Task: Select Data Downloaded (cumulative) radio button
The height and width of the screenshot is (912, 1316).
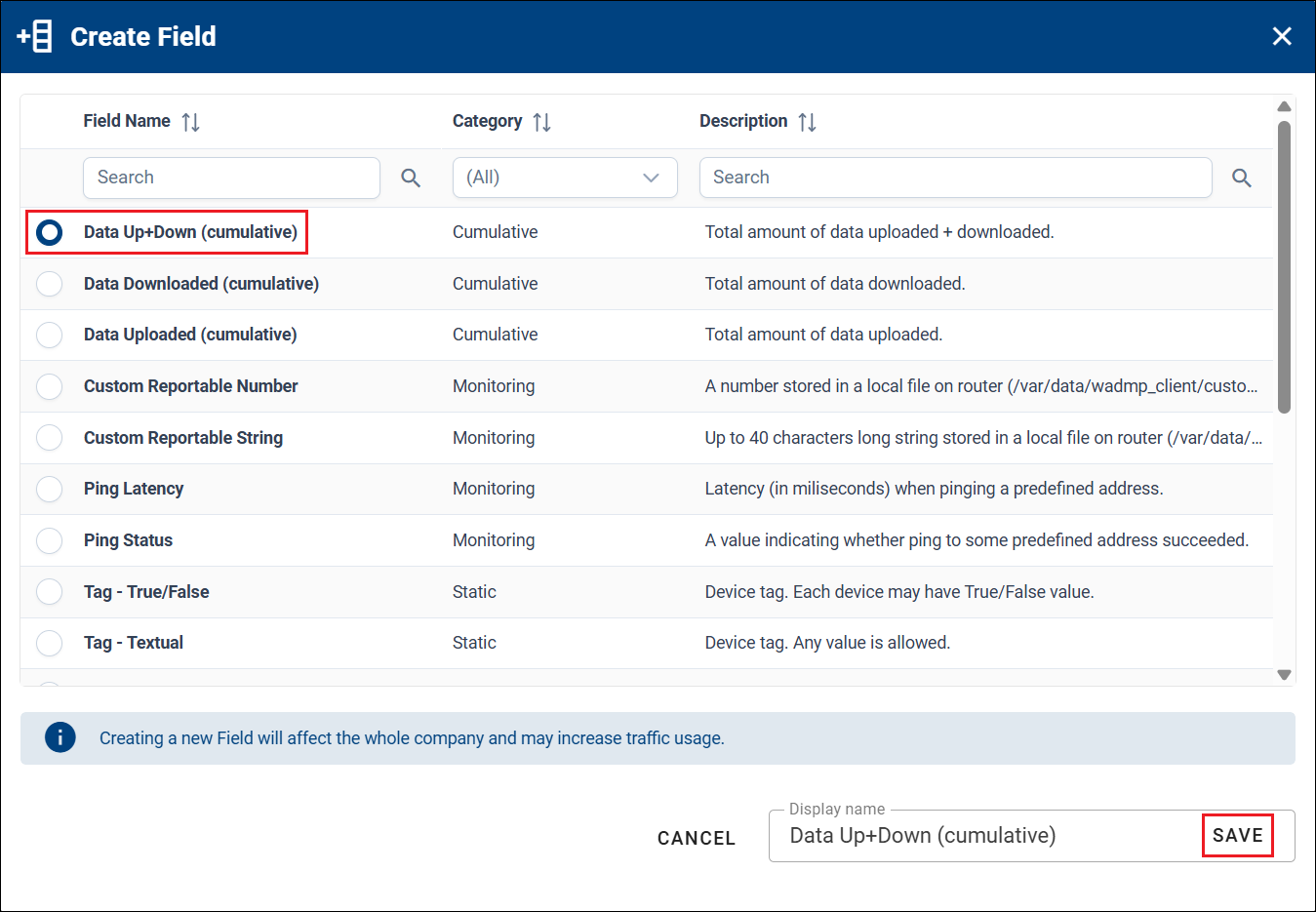Action: click(49, 284)
